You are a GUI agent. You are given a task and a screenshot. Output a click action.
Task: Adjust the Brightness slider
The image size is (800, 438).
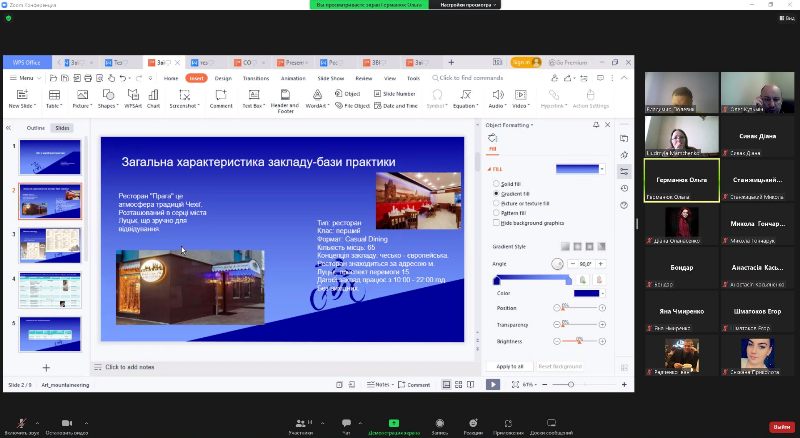pos(578,341)
